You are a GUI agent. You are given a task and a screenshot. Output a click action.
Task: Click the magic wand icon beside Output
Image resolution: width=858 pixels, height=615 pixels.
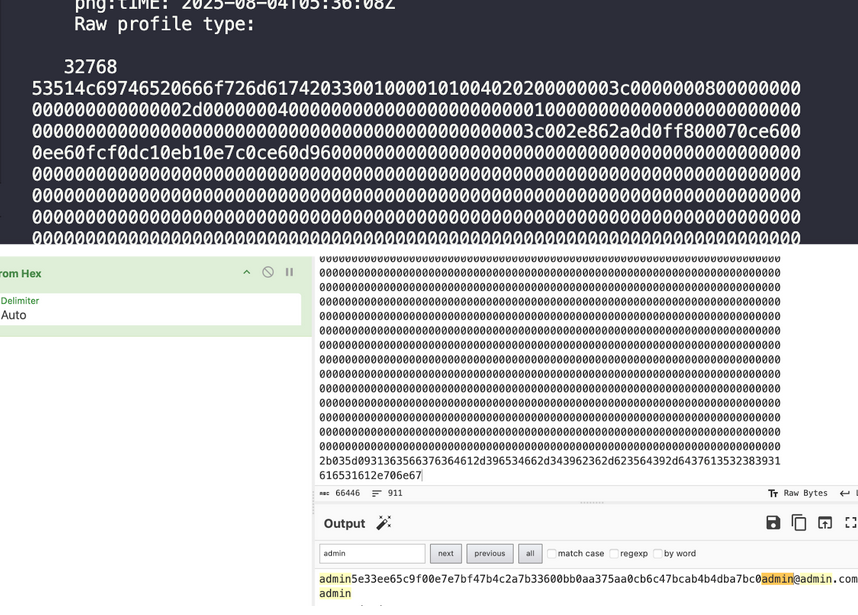(x=383, y=523)
